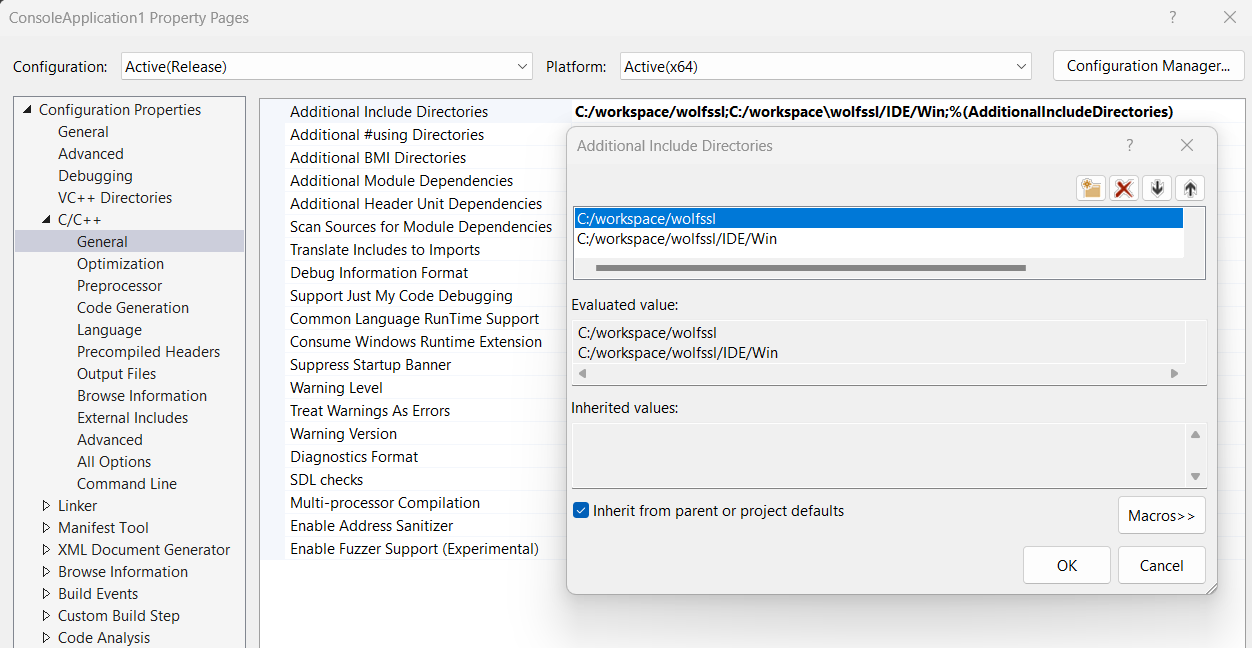Viewport: 1252px width, 648px height.
Task: Open help in the Additional Include Directories dialog
Action: click(1130, 145)
